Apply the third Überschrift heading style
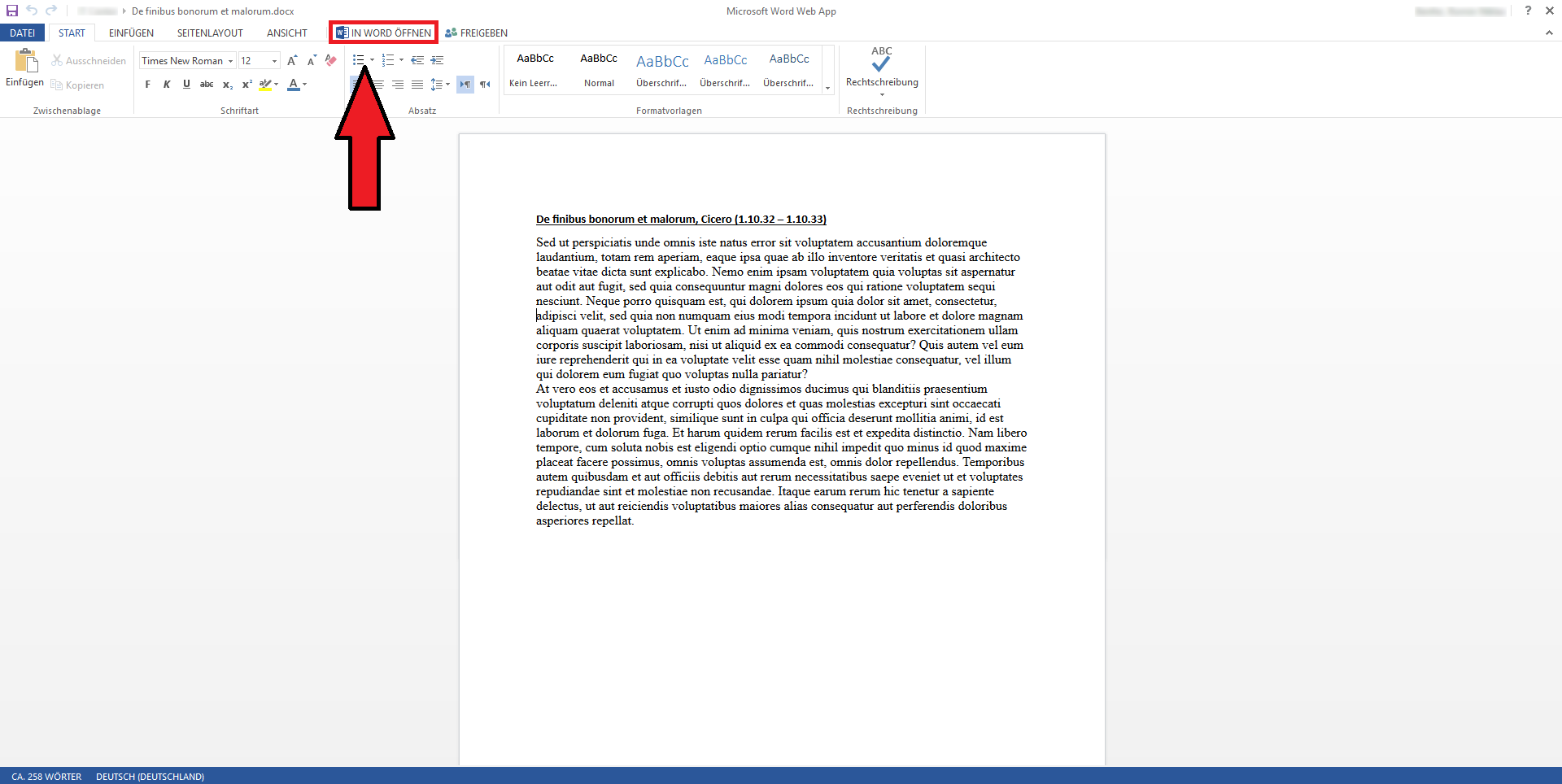The image size is (1562, 784). 789,70
